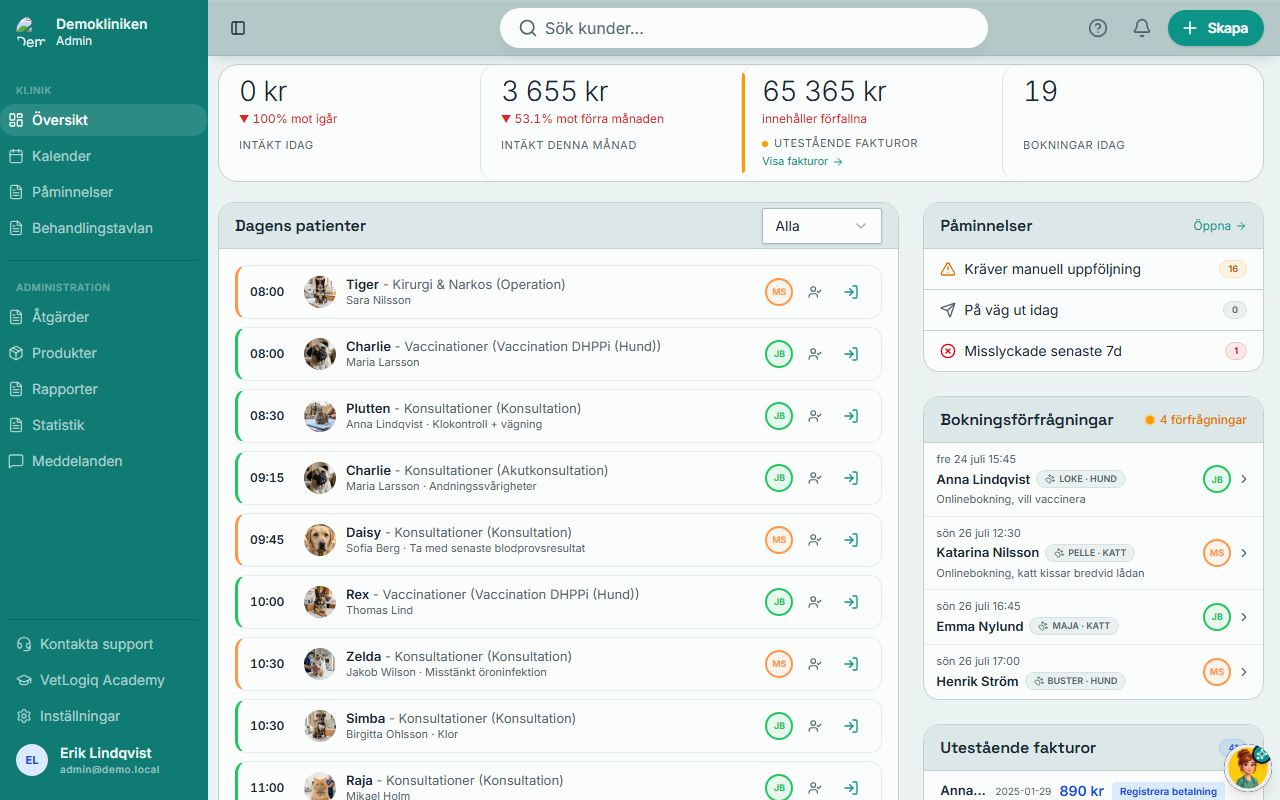Click the check-in icon for Zelda
Viewport: 1280px width, 800px height.
point(851,664)
